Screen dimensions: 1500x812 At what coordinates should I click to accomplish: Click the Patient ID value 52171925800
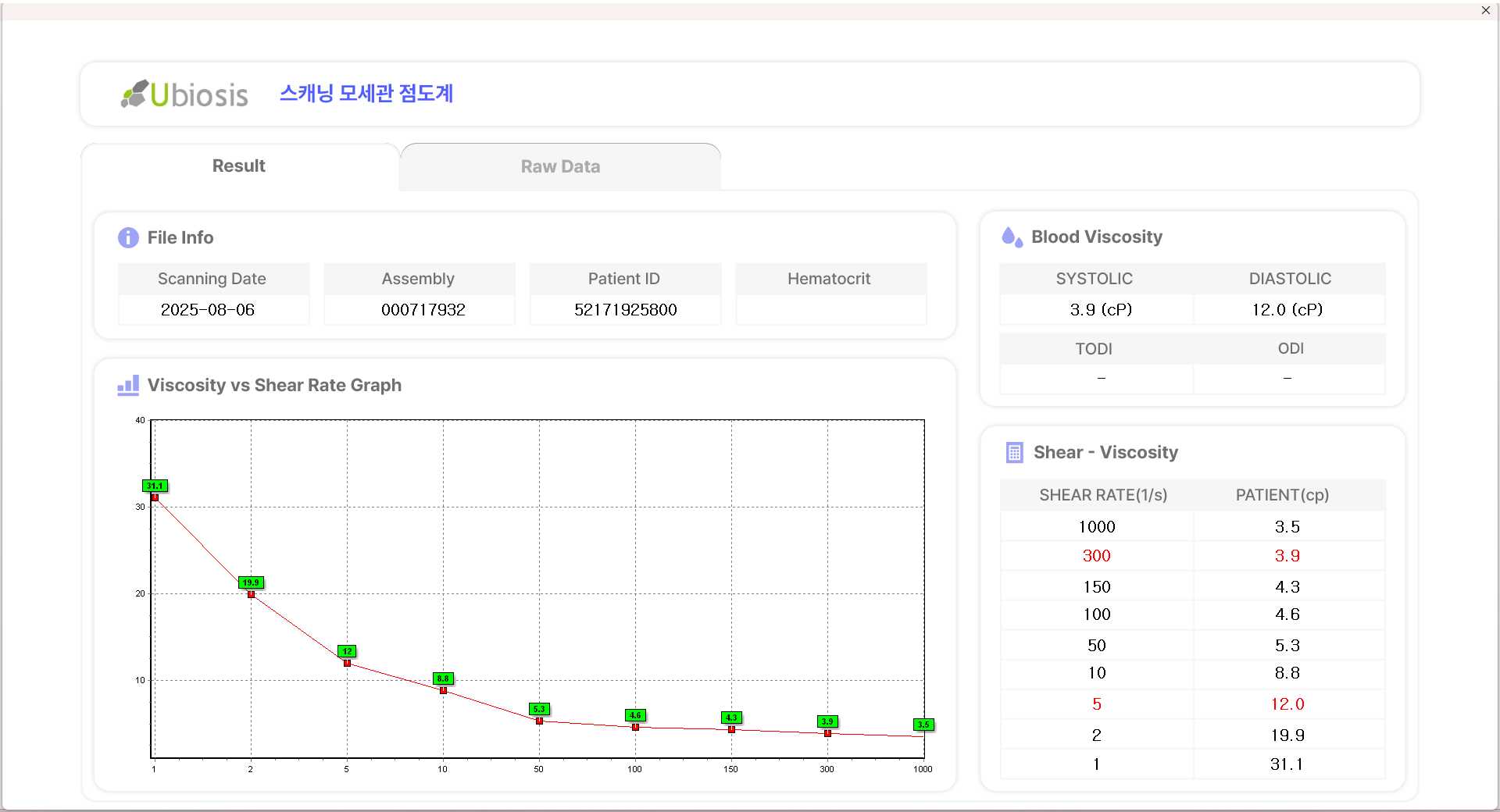(x=625, y=310)
